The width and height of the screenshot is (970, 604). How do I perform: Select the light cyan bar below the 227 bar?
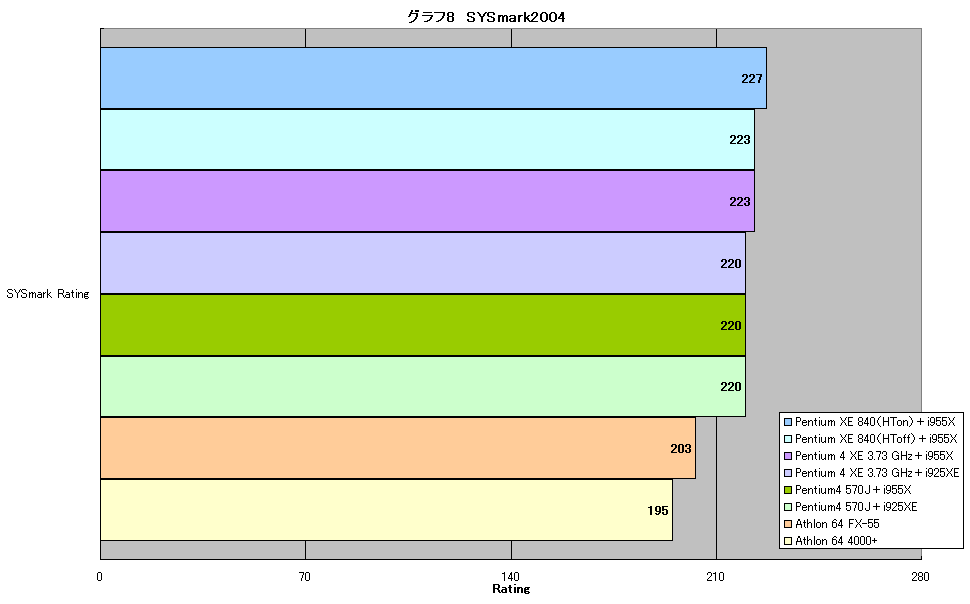point(427,139)
